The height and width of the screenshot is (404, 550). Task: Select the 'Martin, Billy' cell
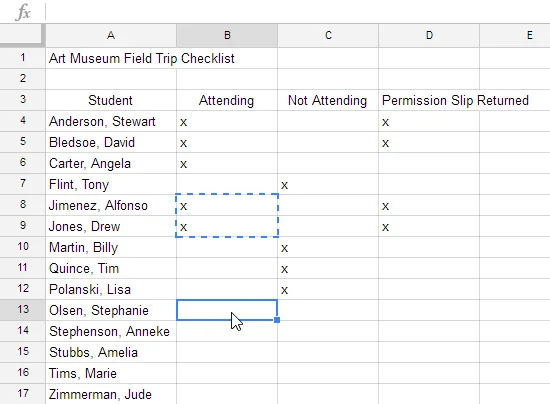[x=111, y=248]
